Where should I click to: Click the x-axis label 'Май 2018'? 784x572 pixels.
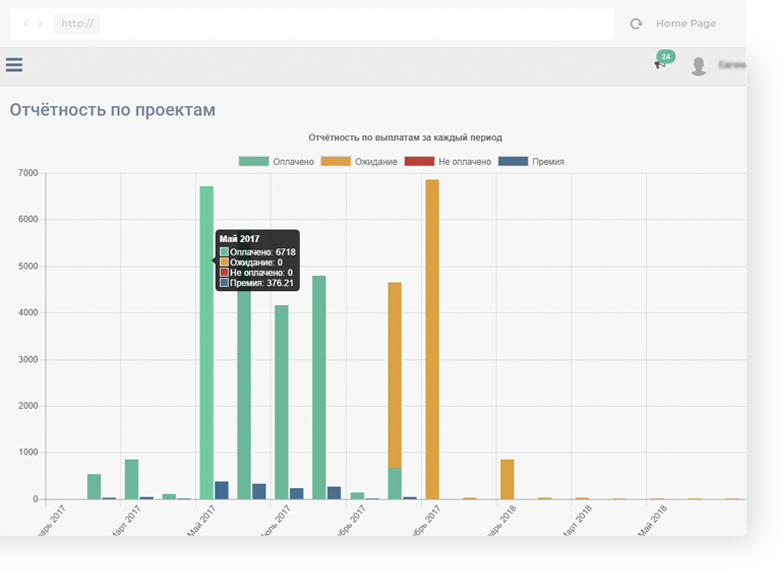(652, 520)
